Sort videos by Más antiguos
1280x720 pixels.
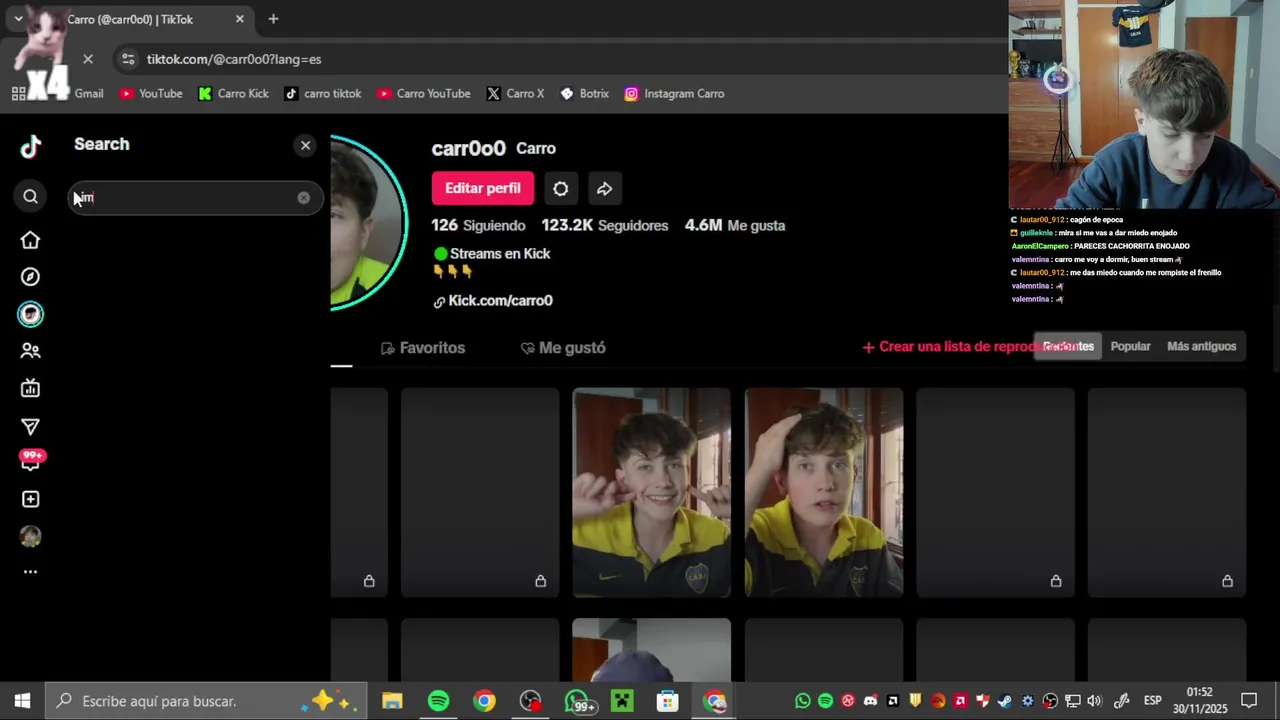[x=1202, y=346]
